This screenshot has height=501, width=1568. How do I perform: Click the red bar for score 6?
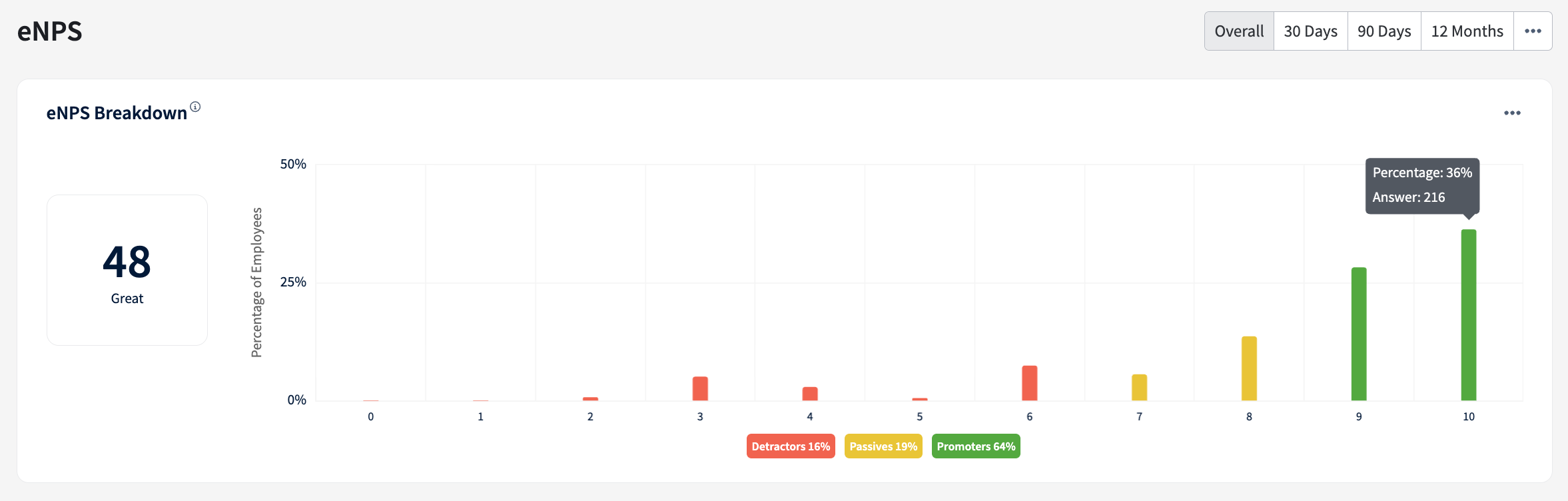(x=1030, y=383)
